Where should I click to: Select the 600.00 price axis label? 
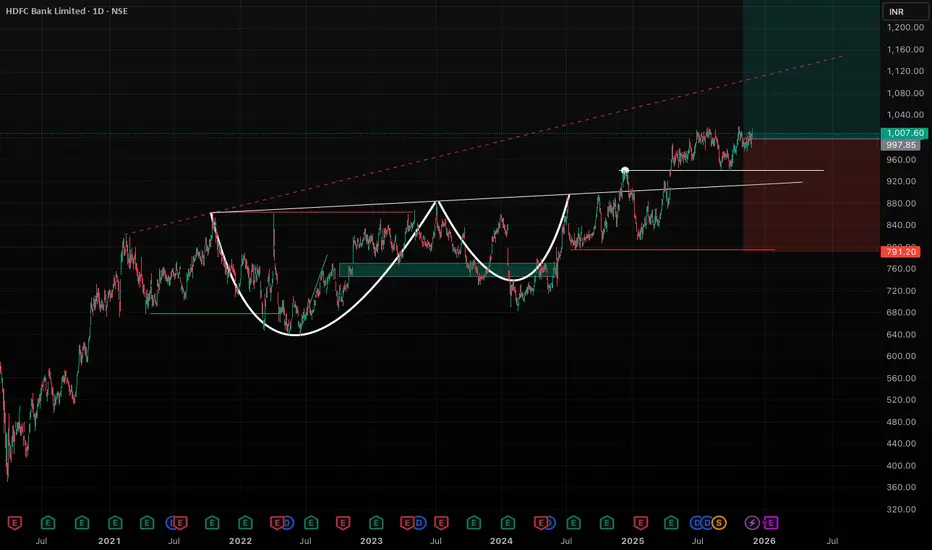point(901,356)
